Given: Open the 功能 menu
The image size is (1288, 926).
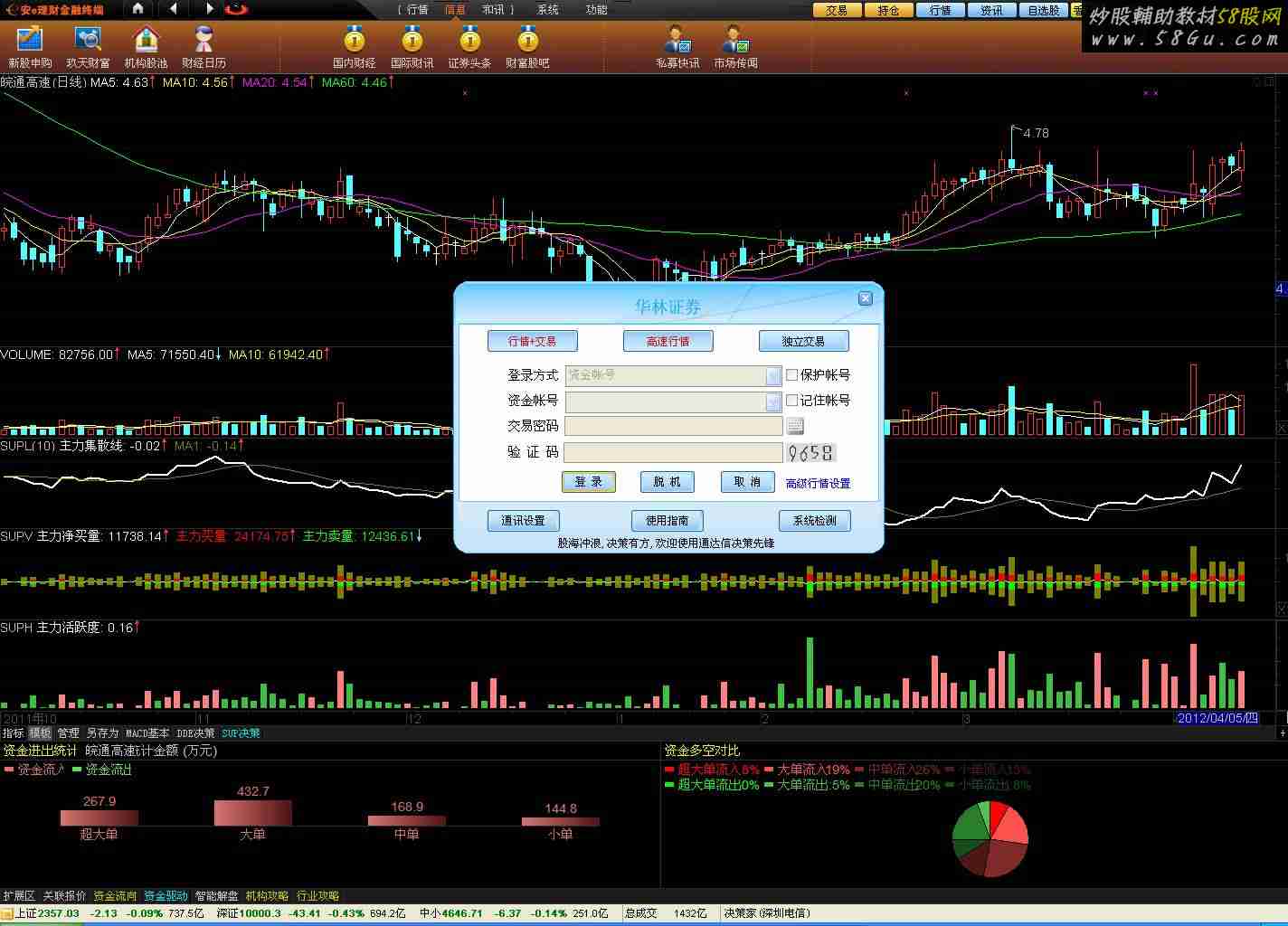Looking at the screenshot, I should (x=597, y=10).
